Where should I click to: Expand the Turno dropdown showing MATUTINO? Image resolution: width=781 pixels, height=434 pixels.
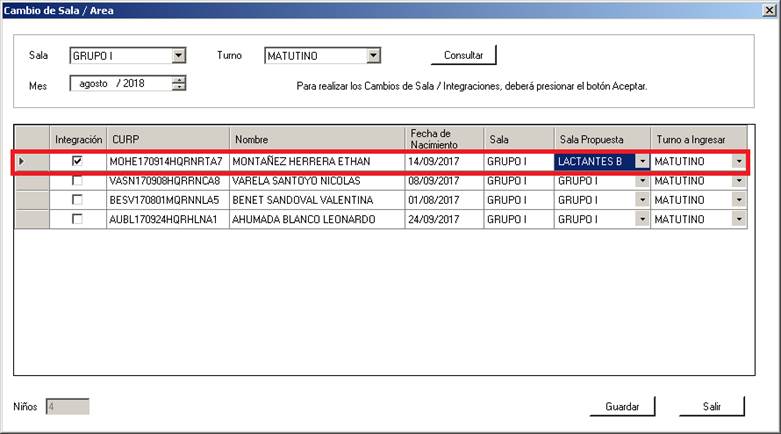coord(373,57)
